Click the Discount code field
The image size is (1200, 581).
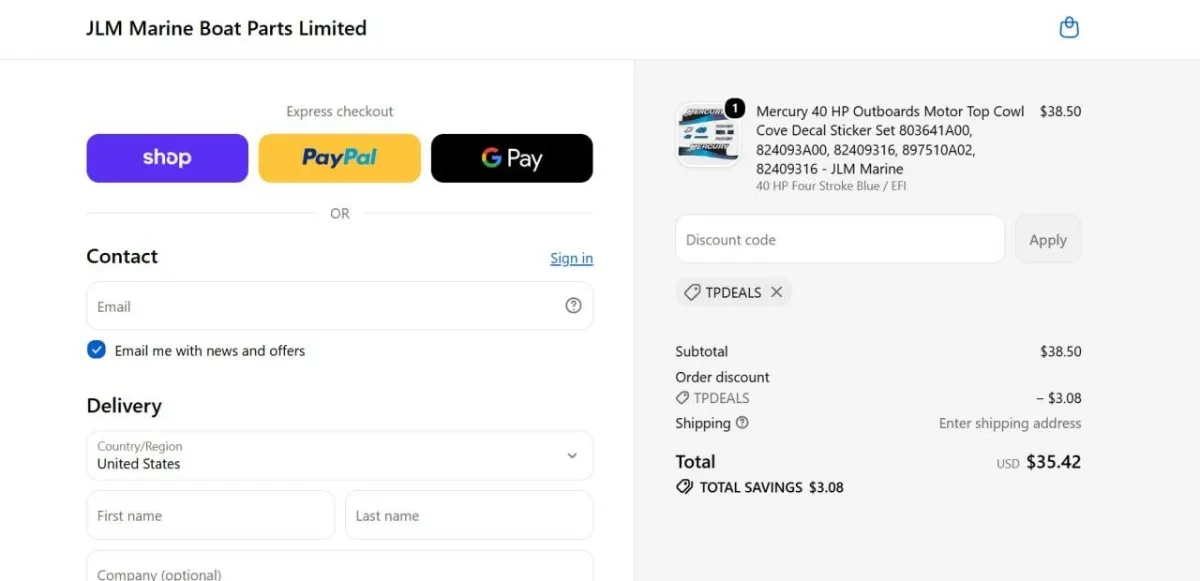pyautogui.click(x=840, y=240)
